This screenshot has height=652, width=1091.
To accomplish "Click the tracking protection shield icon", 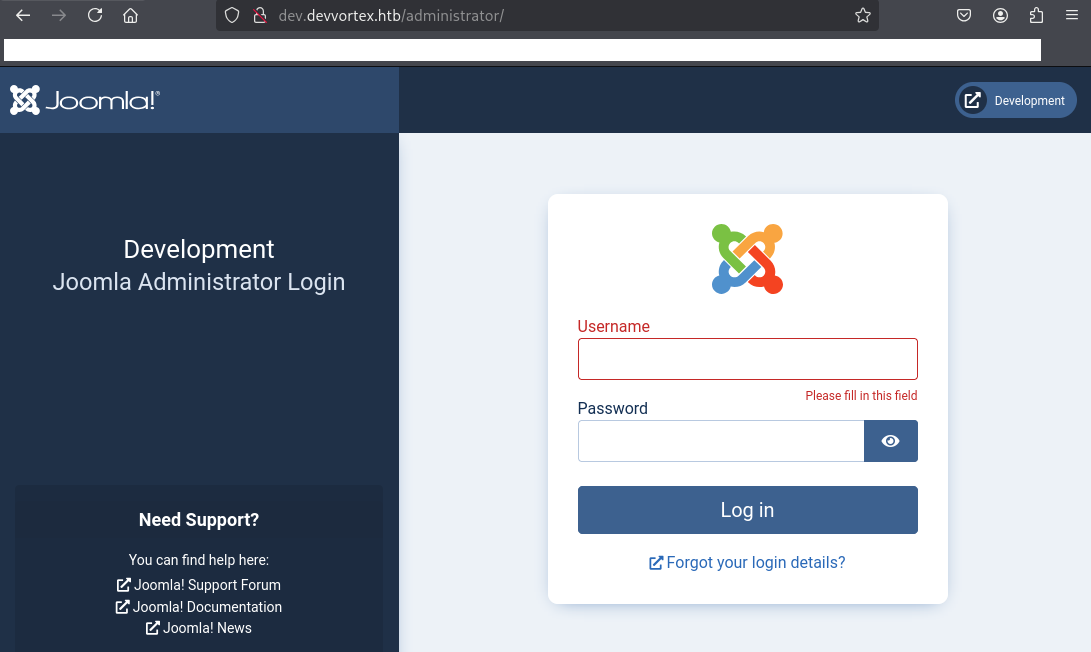I will 232,15.
